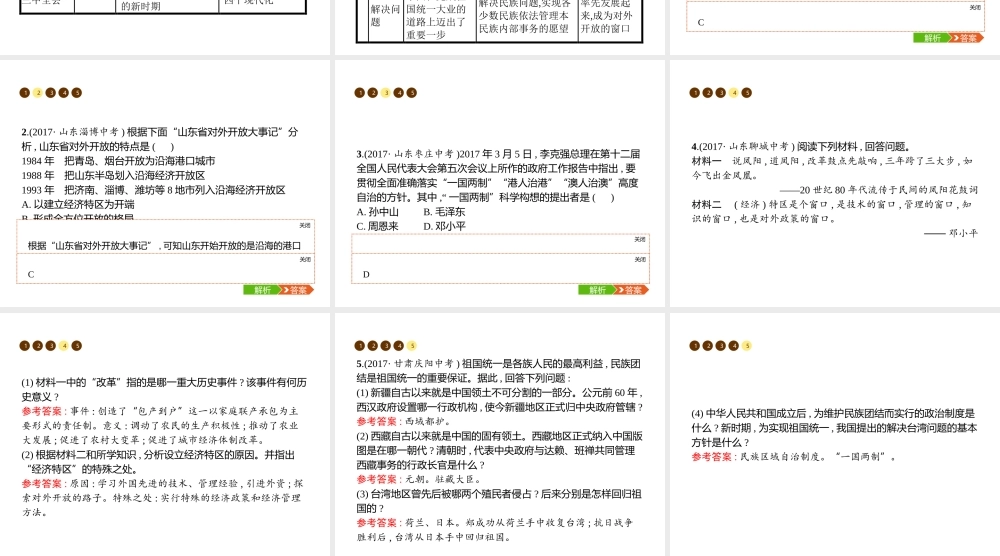The width and height of the screenshot is (1000, 556).
Task: Click the 材料二 label in question 4
Action: [x=707, y=205]
